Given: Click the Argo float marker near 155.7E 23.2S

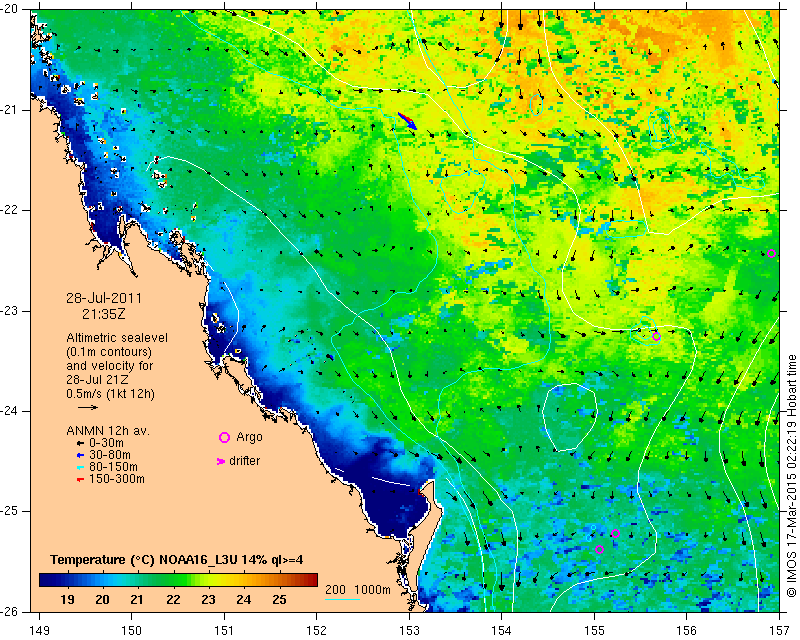Looking at the screenshot, I should click(656, 337).
